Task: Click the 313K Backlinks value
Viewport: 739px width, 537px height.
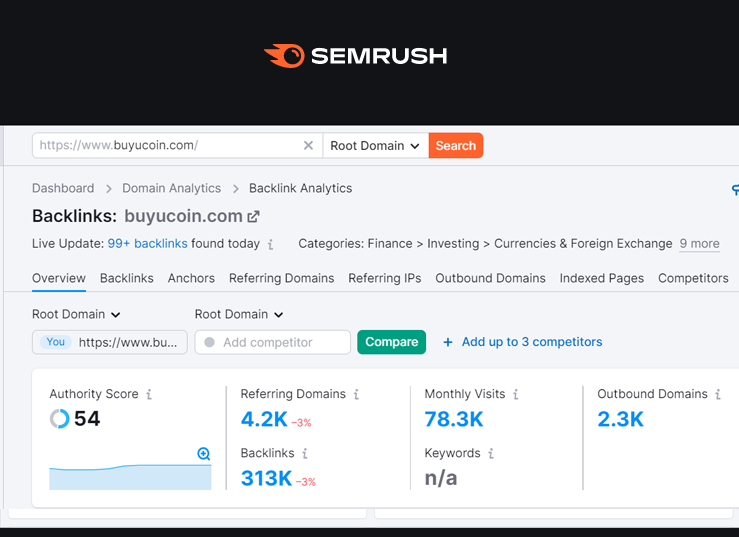Action: point(266,478)
